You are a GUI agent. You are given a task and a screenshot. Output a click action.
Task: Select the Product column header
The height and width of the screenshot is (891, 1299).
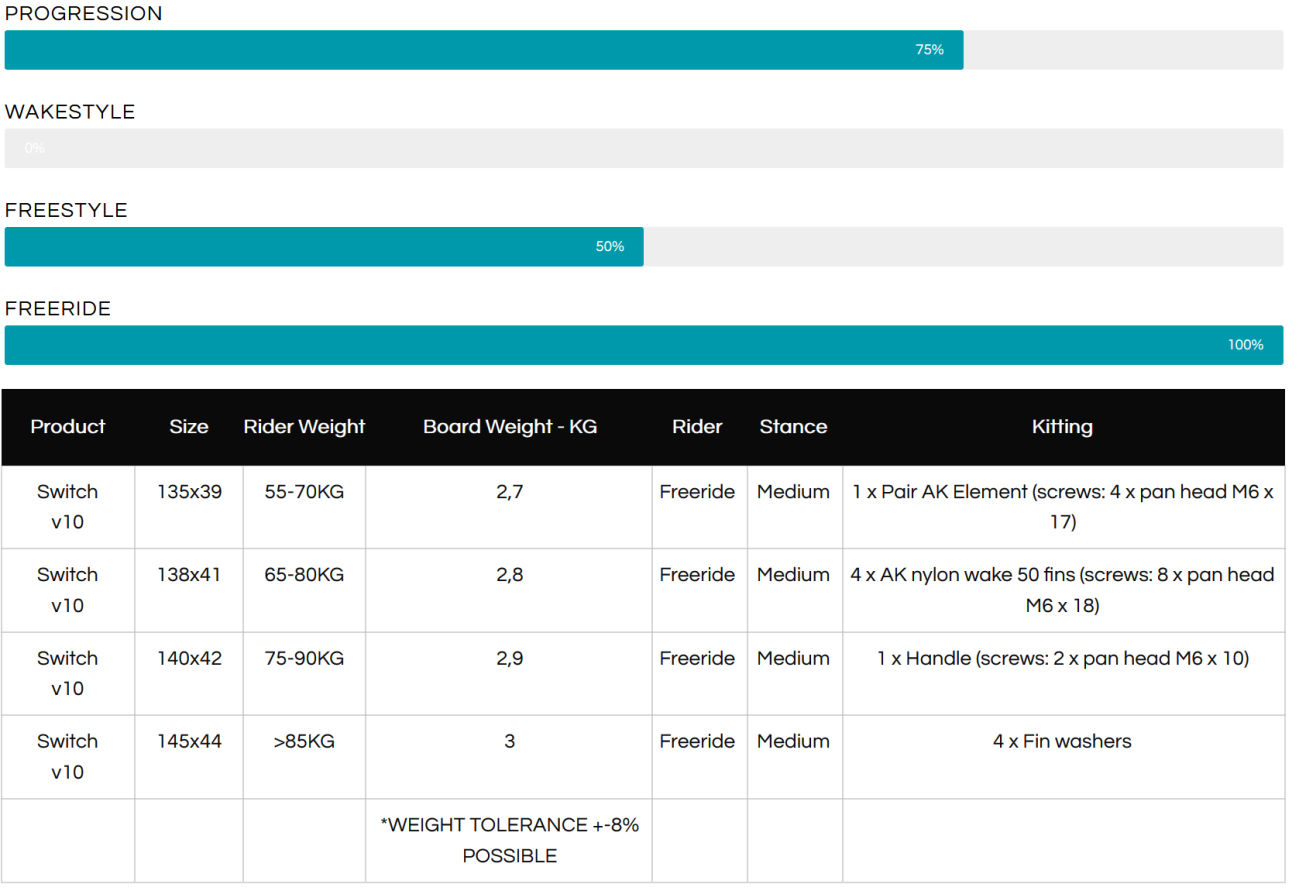(x=68, y=427)
